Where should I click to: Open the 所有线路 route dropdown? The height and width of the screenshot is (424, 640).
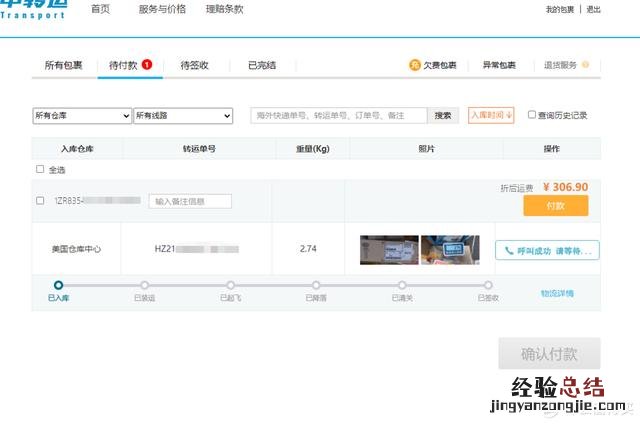(x=183, y=116)
